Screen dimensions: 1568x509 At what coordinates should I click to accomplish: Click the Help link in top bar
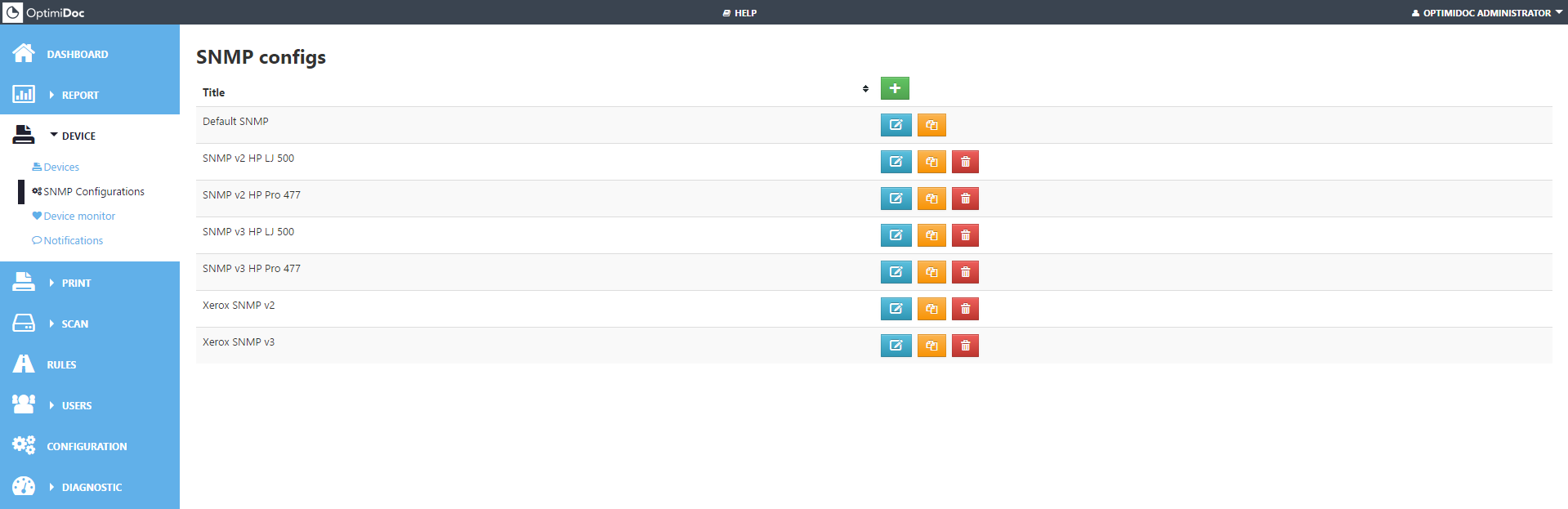tap(740, 13)
